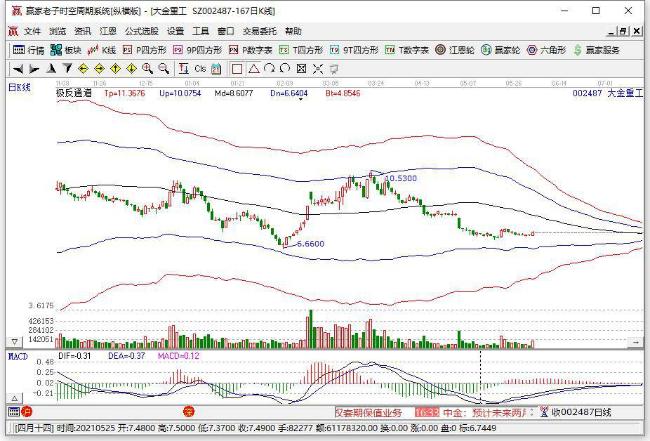Click the Cls clear drawings button
650x441 pixels.
(200, 69)
